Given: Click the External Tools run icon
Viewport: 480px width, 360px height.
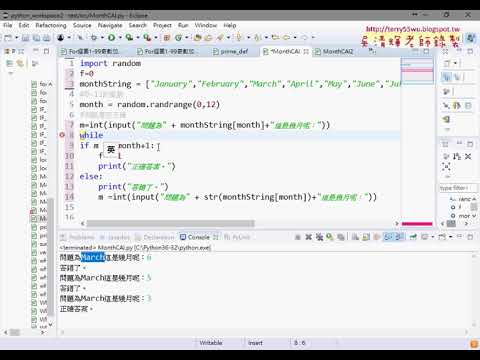Looking at the screenshot, I should pos(147,38).
